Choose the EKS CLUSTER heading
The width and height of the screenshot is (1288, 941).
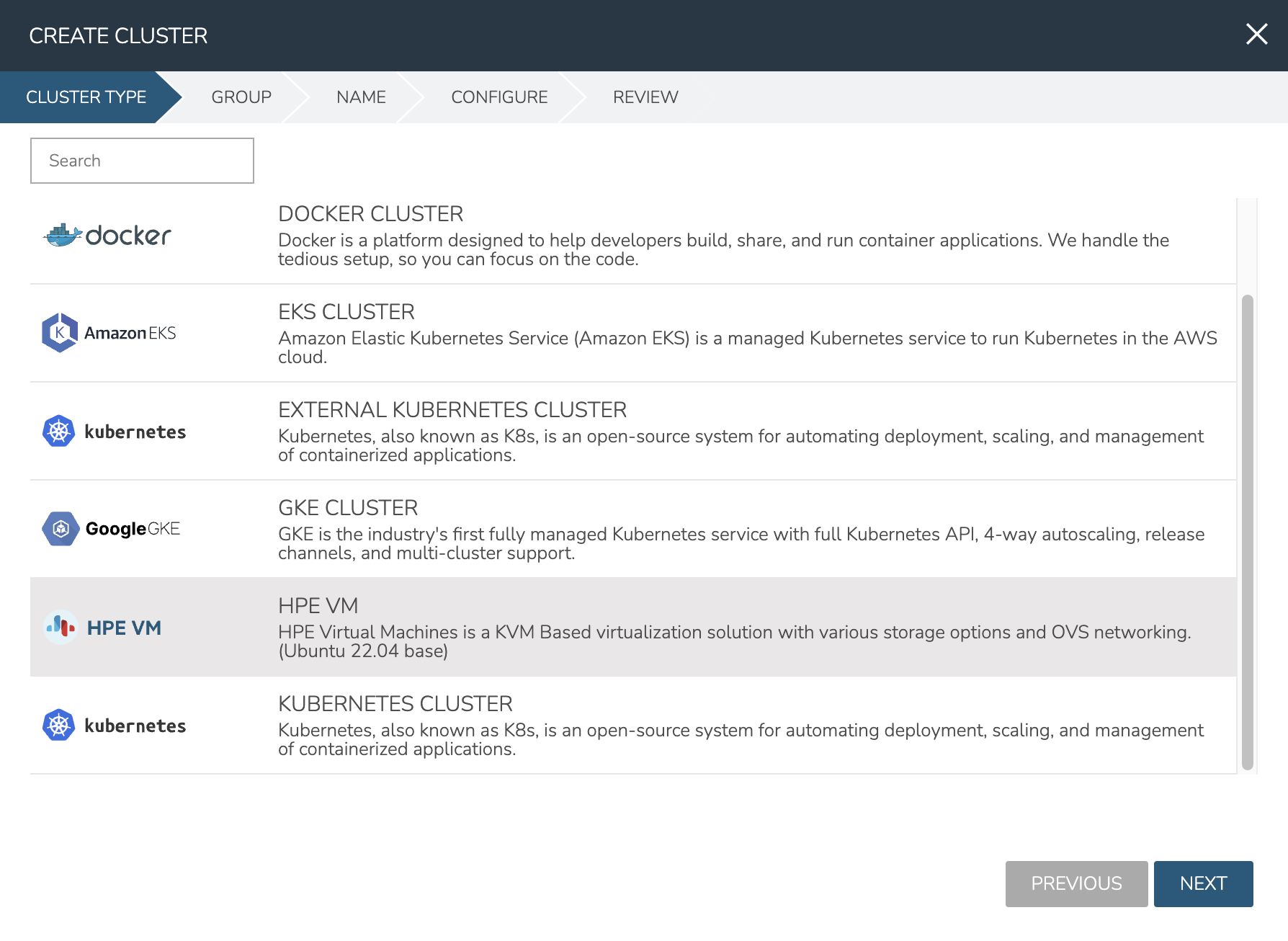[346, 312]
